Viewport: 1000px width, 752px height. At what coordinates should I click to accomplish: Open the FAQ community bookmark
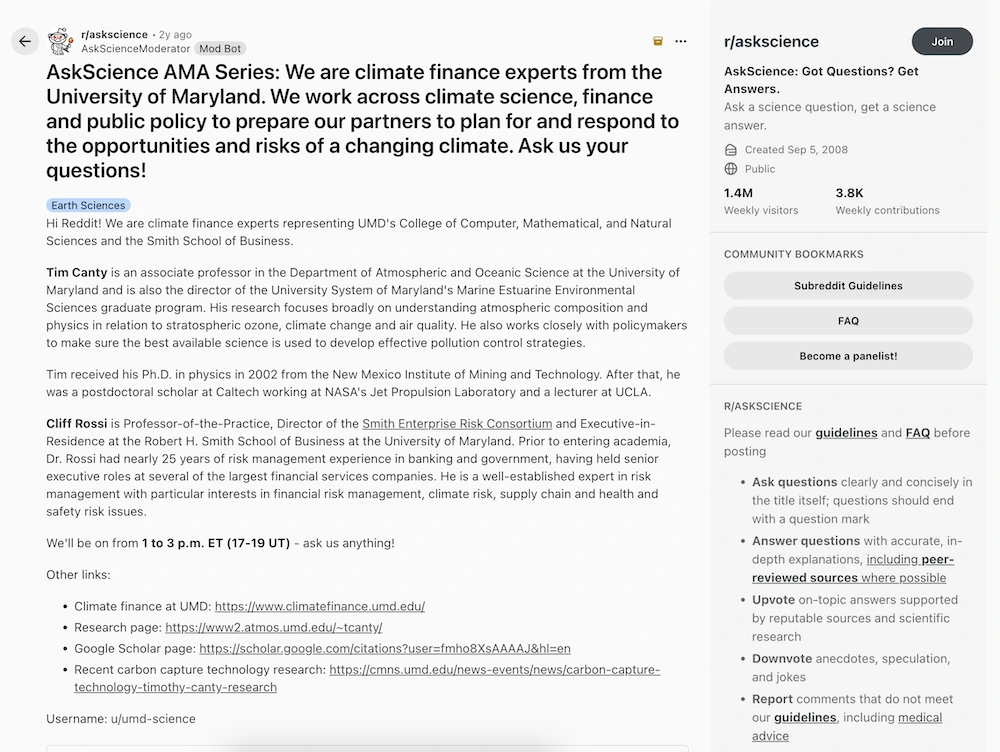[x=849, y=320]
